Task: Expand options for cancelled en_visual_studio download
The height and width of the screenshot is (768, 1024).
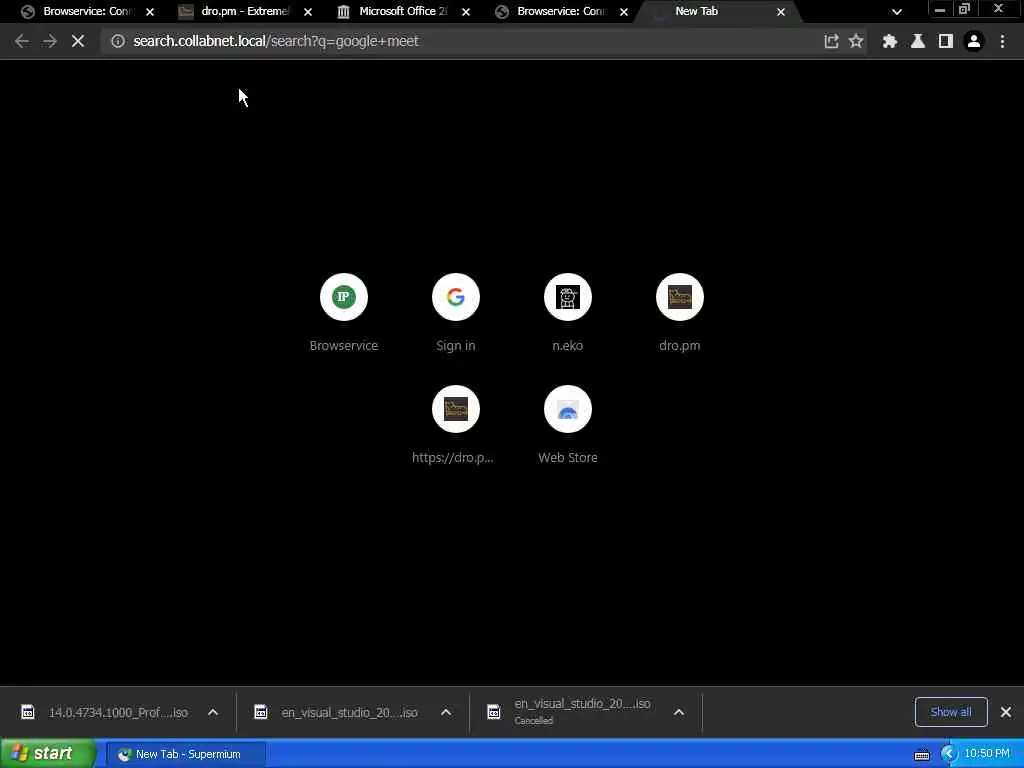Action: (679, 712)
